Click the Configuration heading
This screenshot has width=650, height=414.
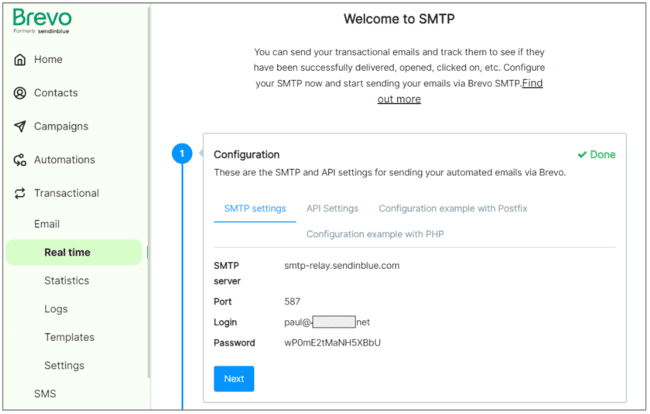[247, 155]
